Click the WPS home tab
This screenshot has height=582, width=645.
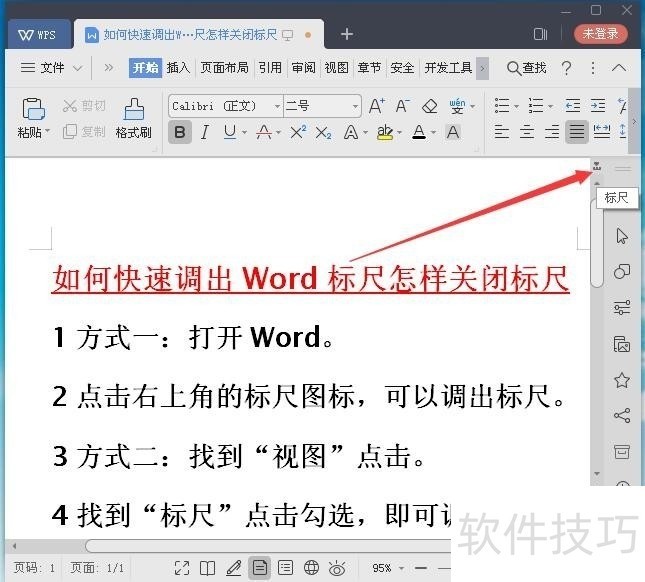37,35
